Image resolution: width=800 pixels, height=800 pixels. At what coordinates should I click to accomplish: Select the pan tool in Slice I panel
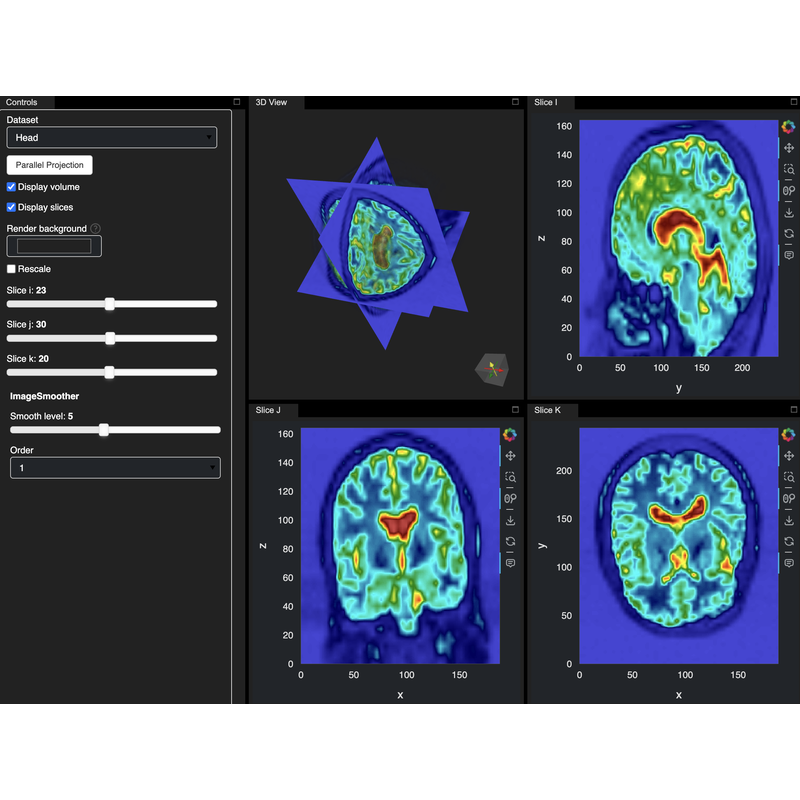pyautogui.click(x=790, y=146)
